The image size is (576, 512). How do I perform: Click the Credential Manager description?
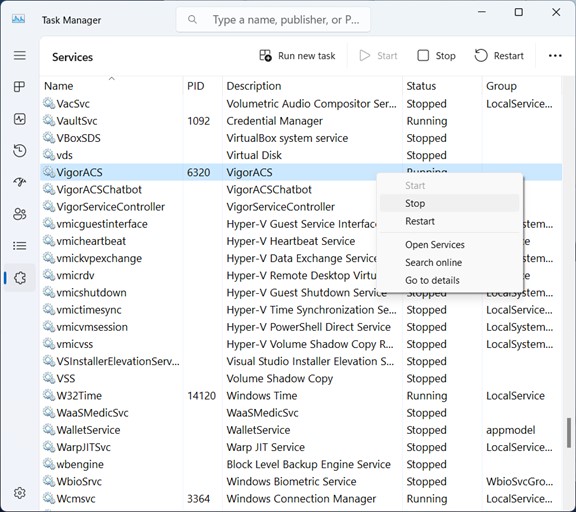274,120
